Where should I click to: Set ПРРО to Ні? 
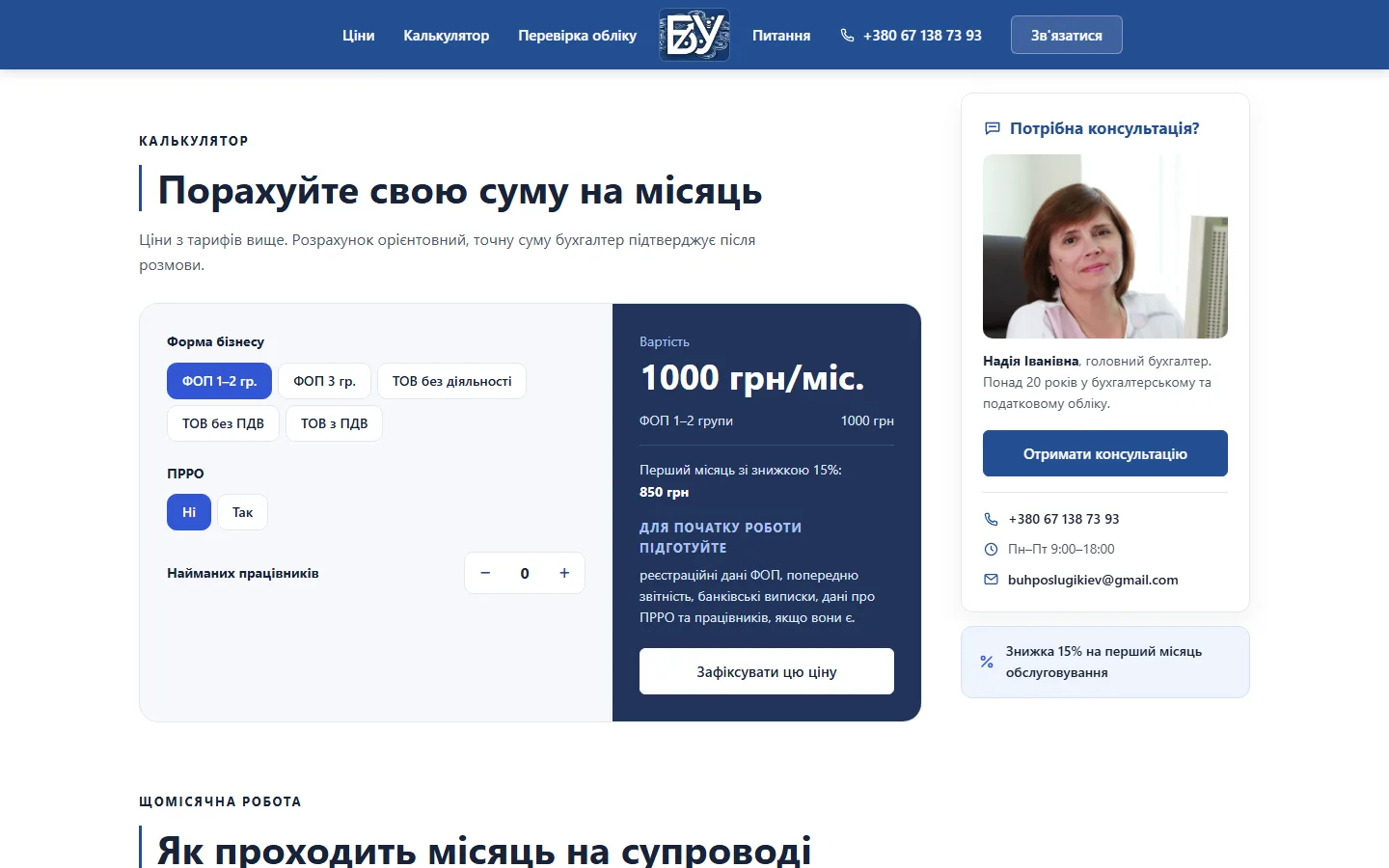[x=189, y=512]
